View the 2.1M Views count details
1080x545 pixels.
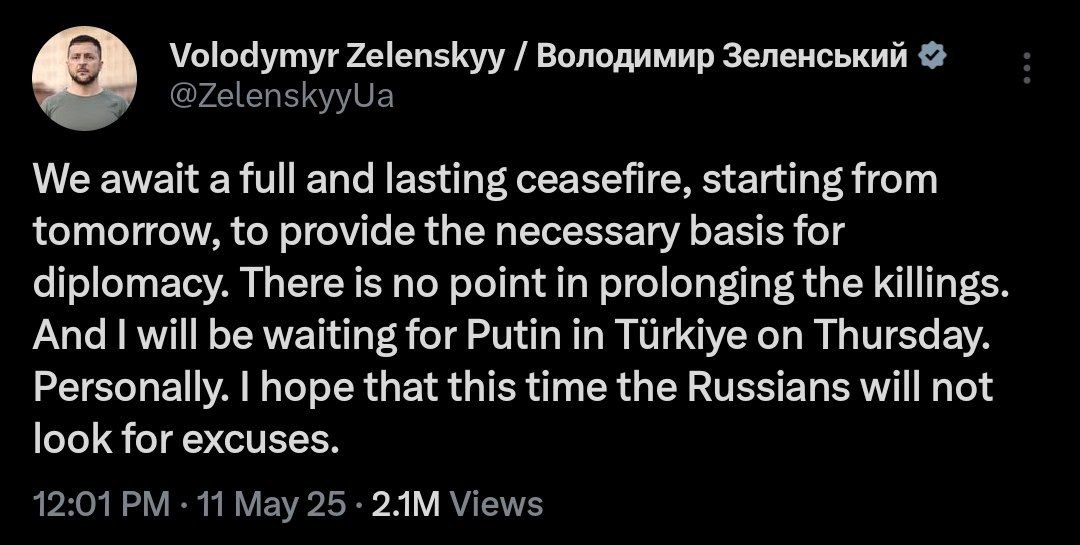457,505
